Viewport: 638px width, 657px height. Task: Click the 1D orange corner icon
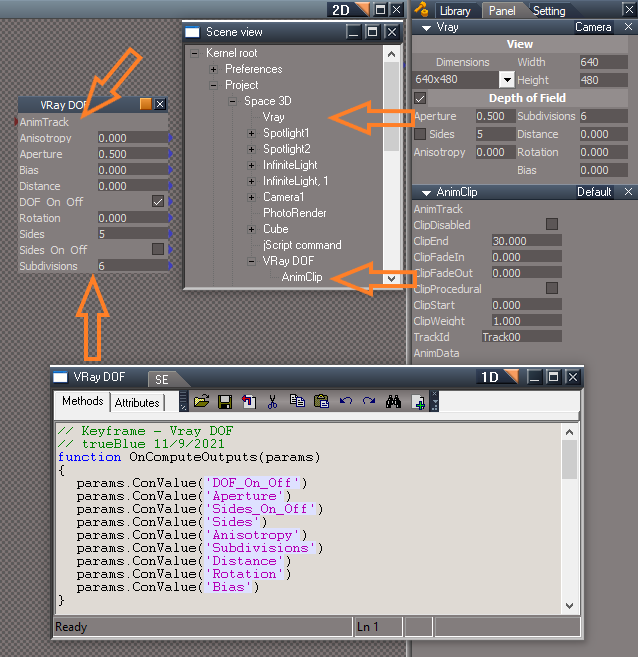point(511,376)
